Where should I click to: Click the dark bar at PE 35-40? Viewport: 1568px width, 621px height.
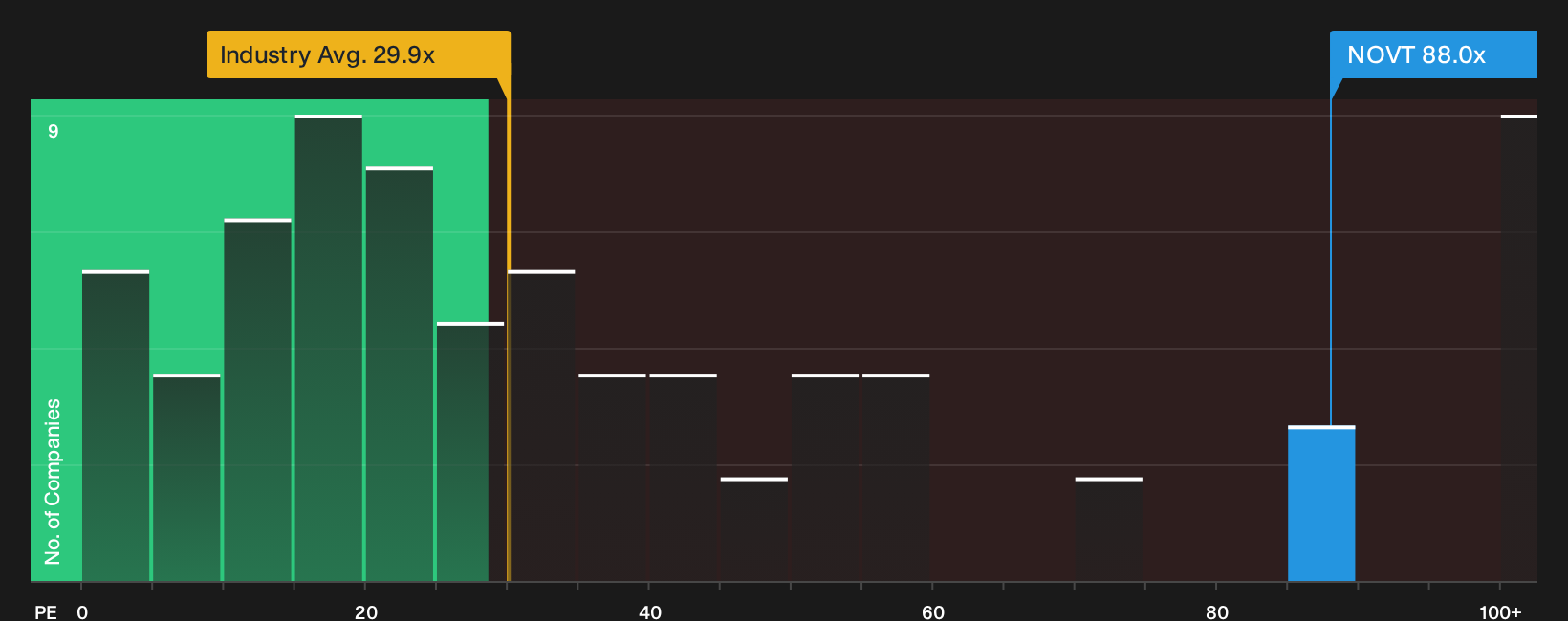613,478
